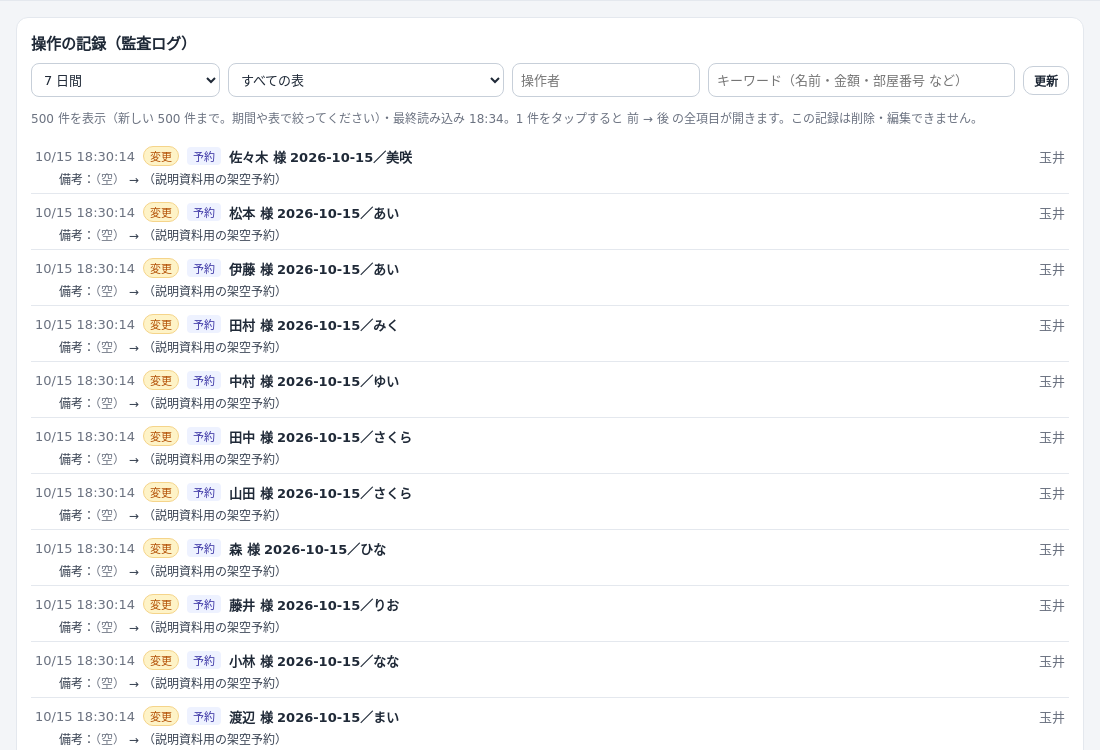This screenshot has height=750, width=1100.
Task: Open the 中村 様 2026-10-15／ゆい log entry
Action: point(550,391)
